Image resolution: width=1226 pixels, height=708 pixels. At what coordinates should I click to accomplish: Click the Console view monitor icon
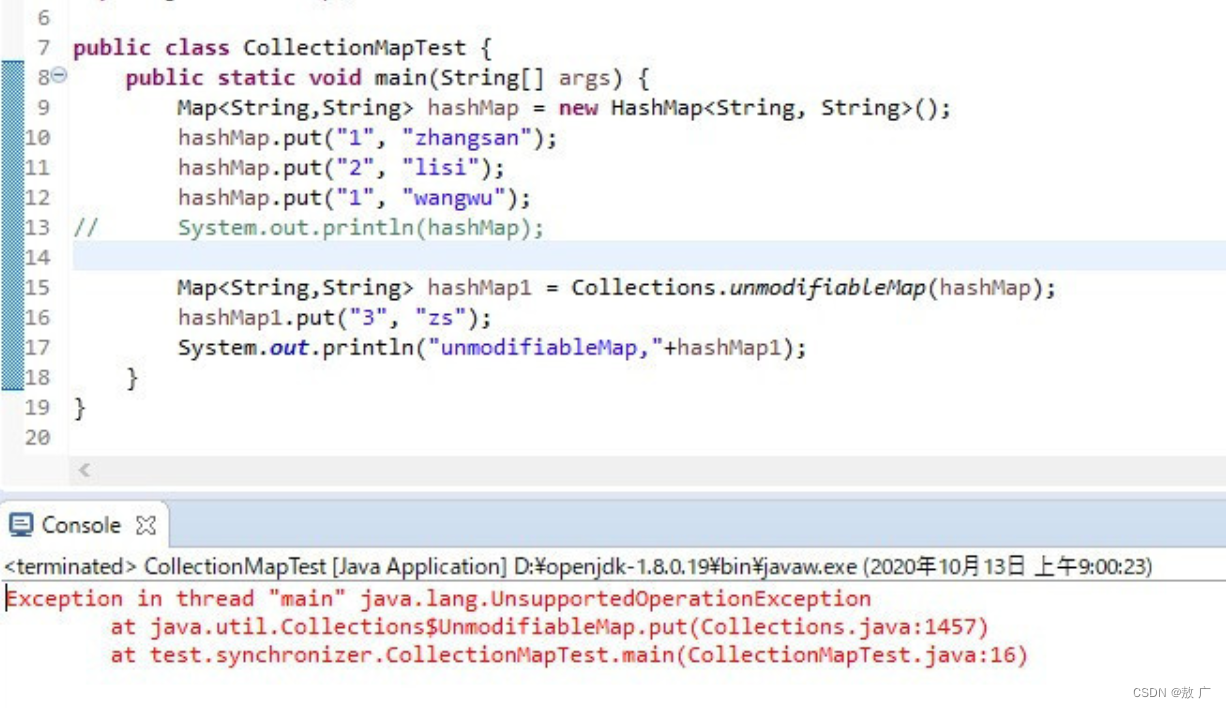pyautogui.click(x=21, y=525)
